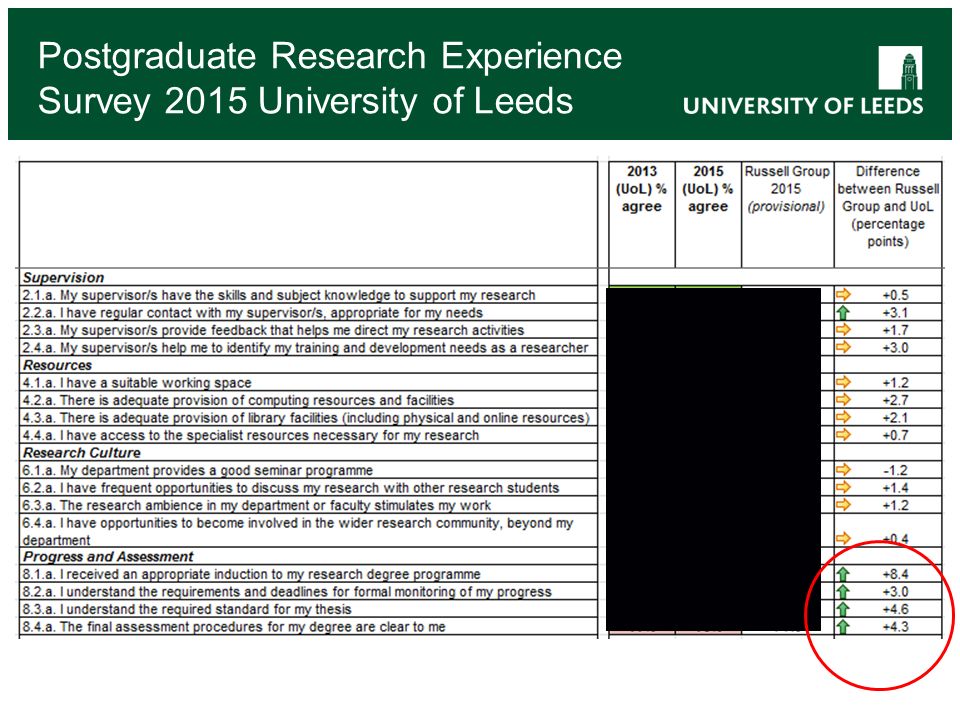Click the orange arrow icon in row 4.3.a
The height and width of the screenshot is (720, 960).
[843, 417]
